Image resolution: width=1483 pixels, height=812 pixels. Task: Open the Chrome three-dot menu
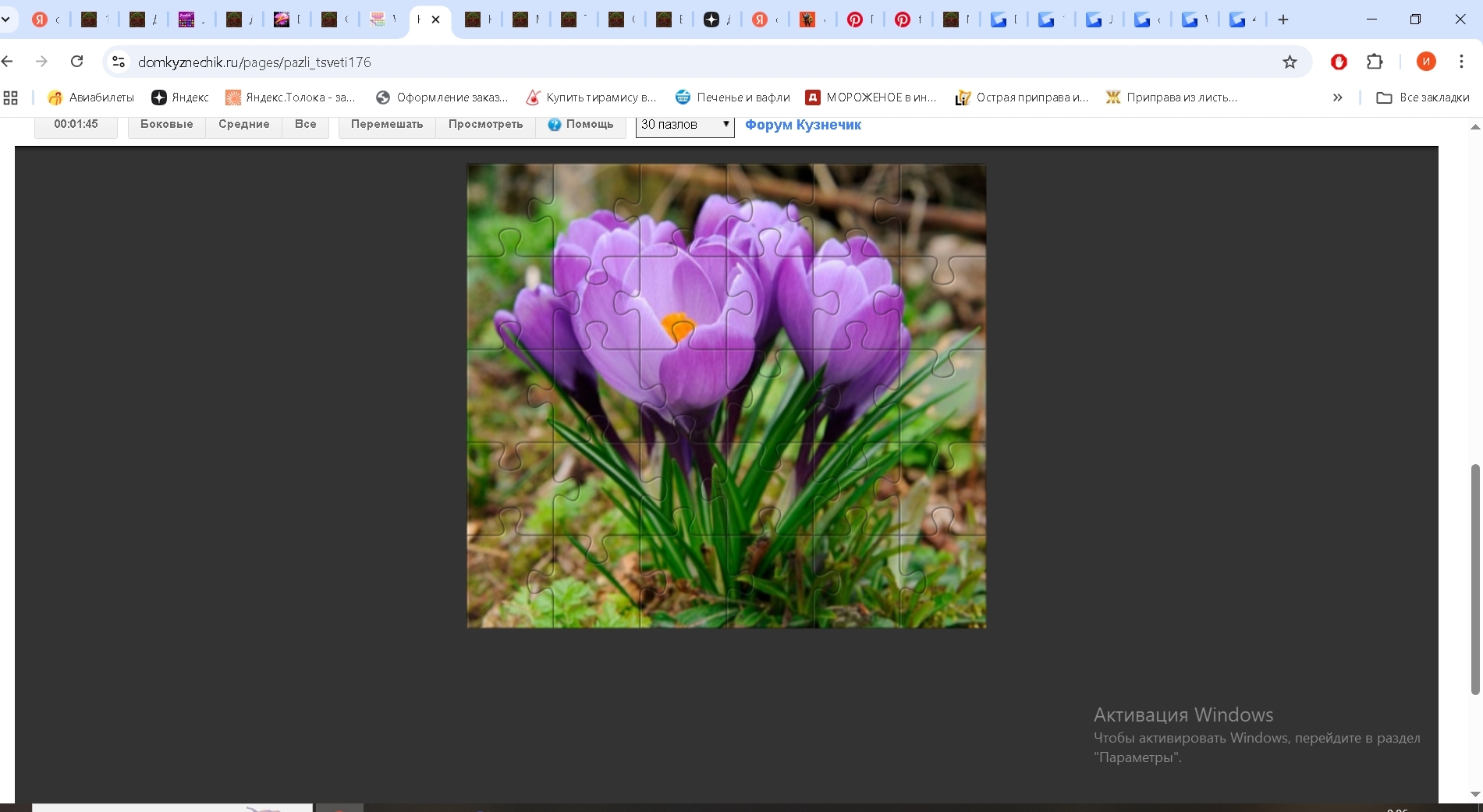(1462, 62)
